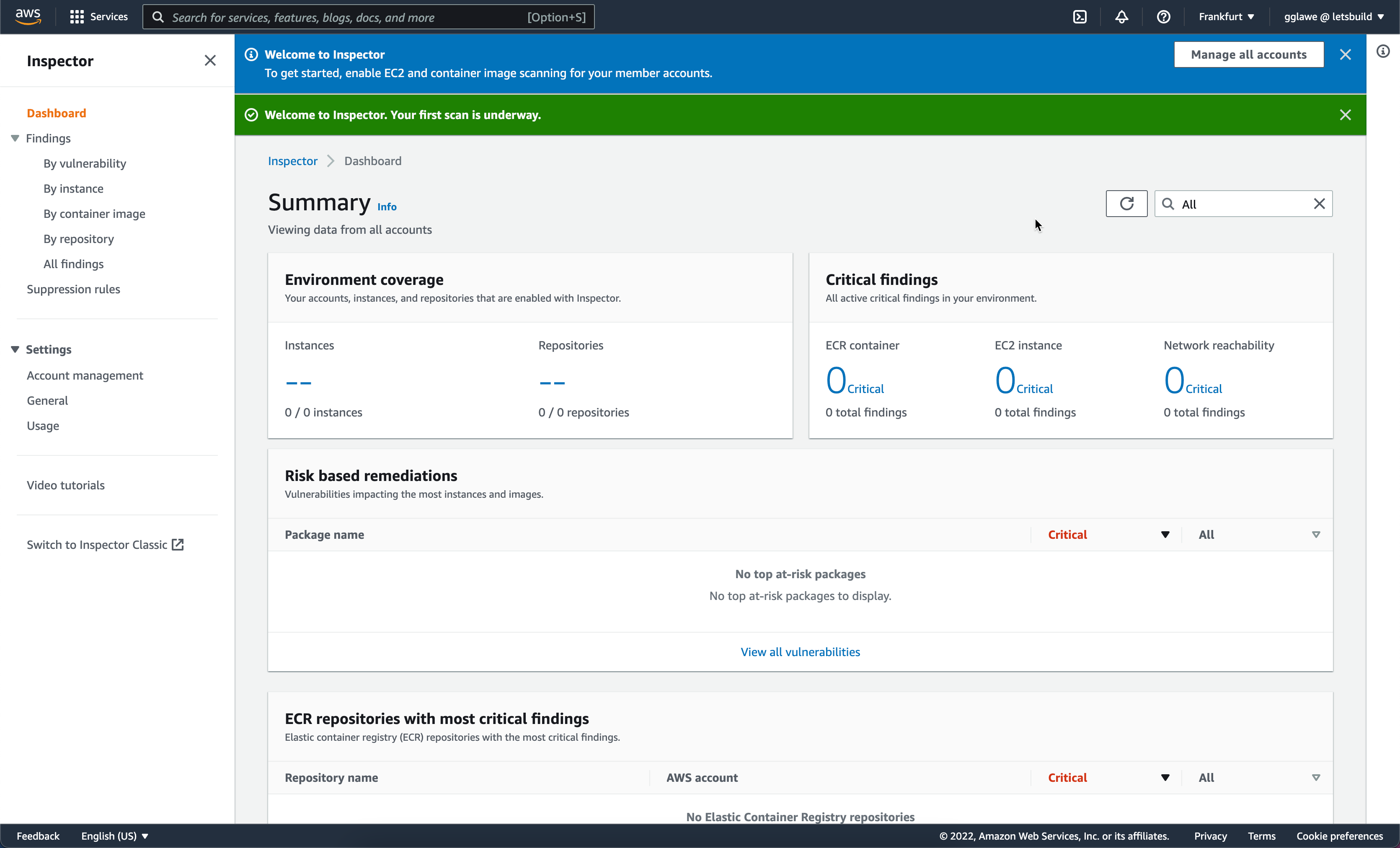Click the Instances coverage dashes value

pyautogui.click(x=298, y=382)
